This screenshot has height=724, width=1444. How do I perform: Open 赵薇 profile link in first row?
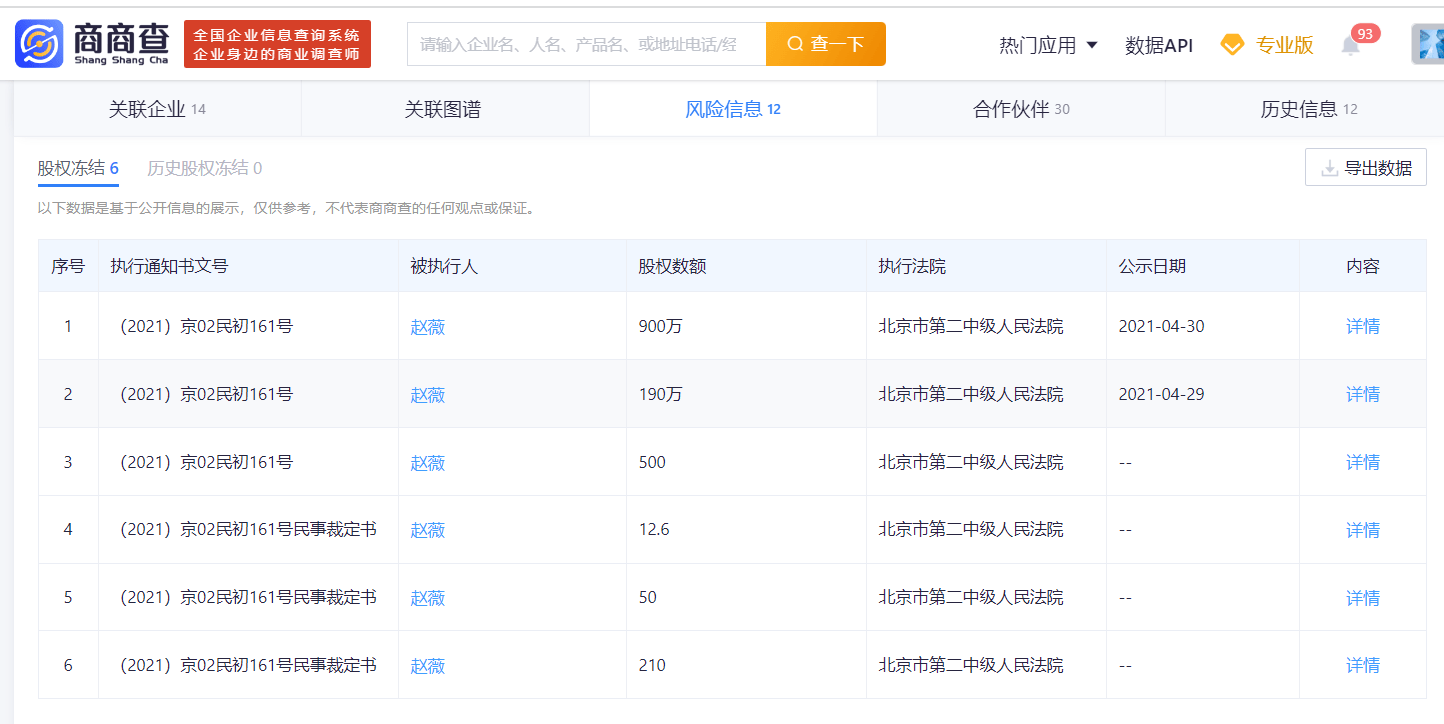[x=426, y=326]
